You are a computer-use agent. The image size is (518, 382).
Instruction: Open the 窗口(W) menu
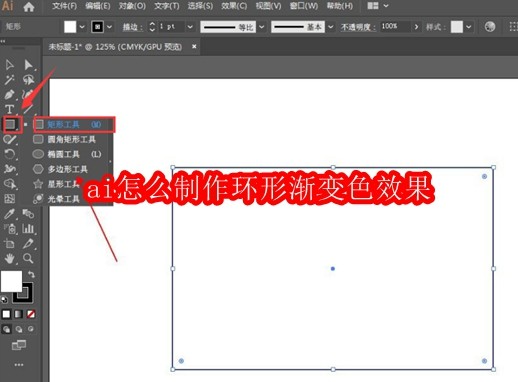304,6
